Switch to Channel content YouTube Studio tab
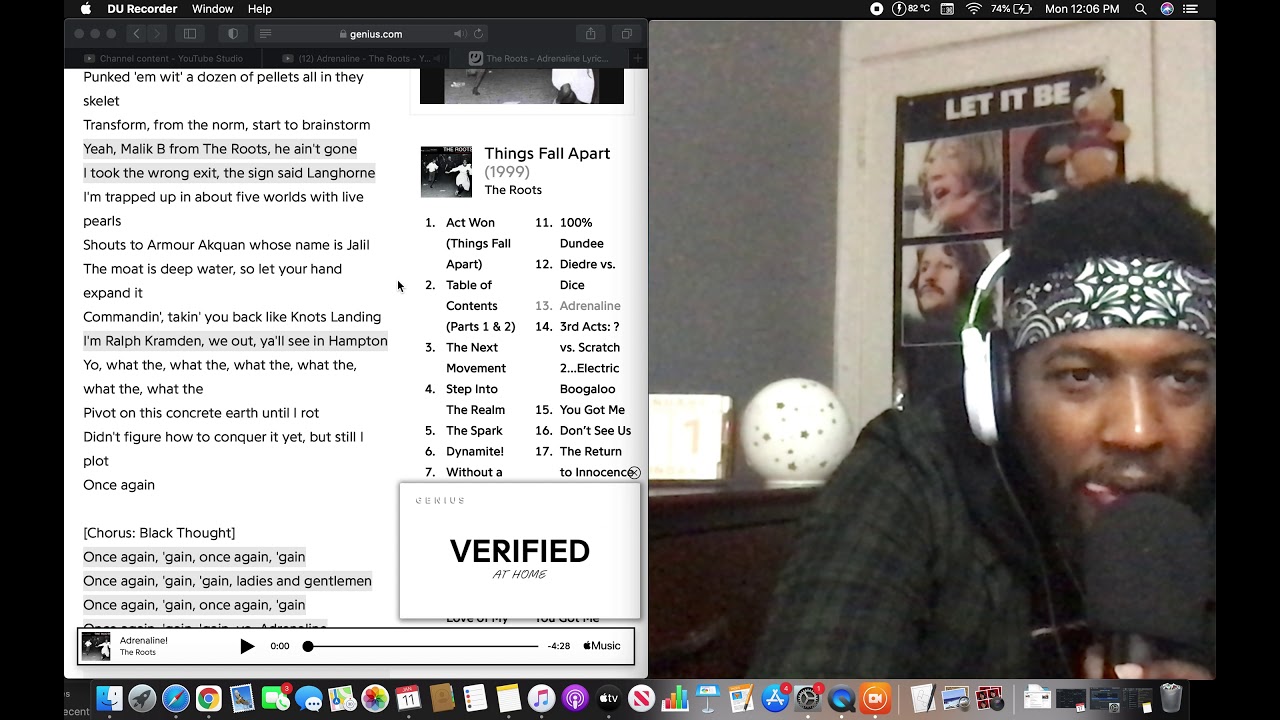 tap(165, 58)
